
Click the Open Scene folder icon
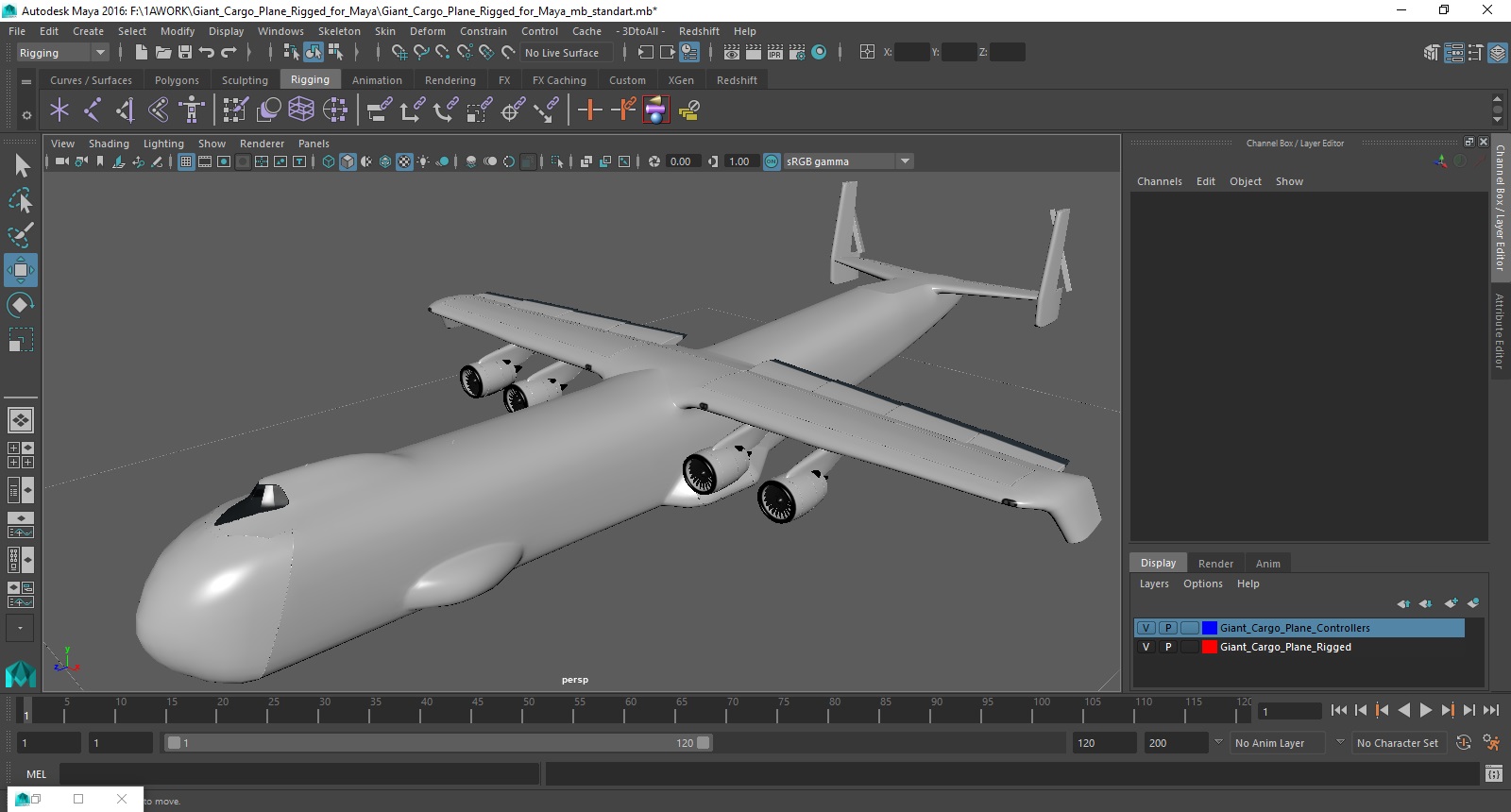162,52
